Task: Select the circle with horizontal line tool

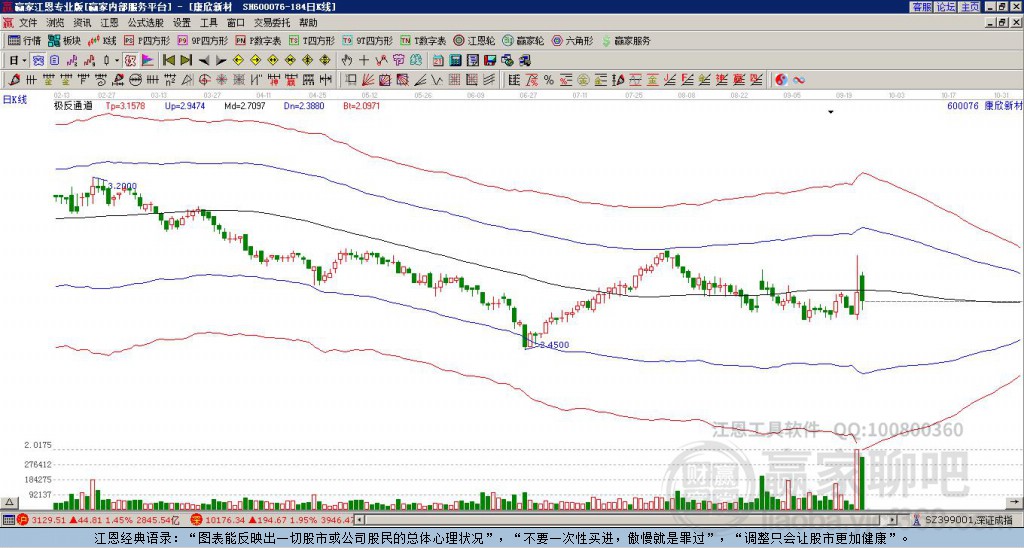Action: [x=135, y=80]
